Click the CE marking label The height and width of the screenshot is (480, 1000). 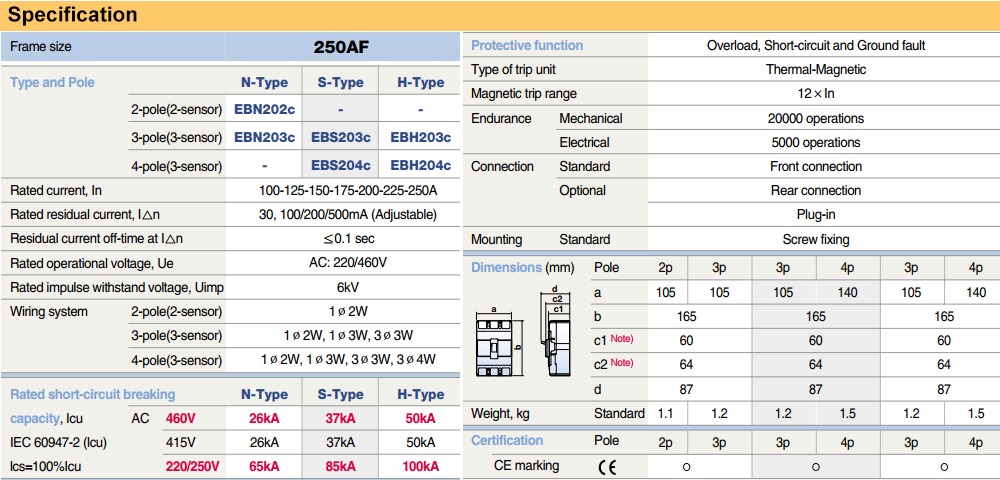[526, 466]
